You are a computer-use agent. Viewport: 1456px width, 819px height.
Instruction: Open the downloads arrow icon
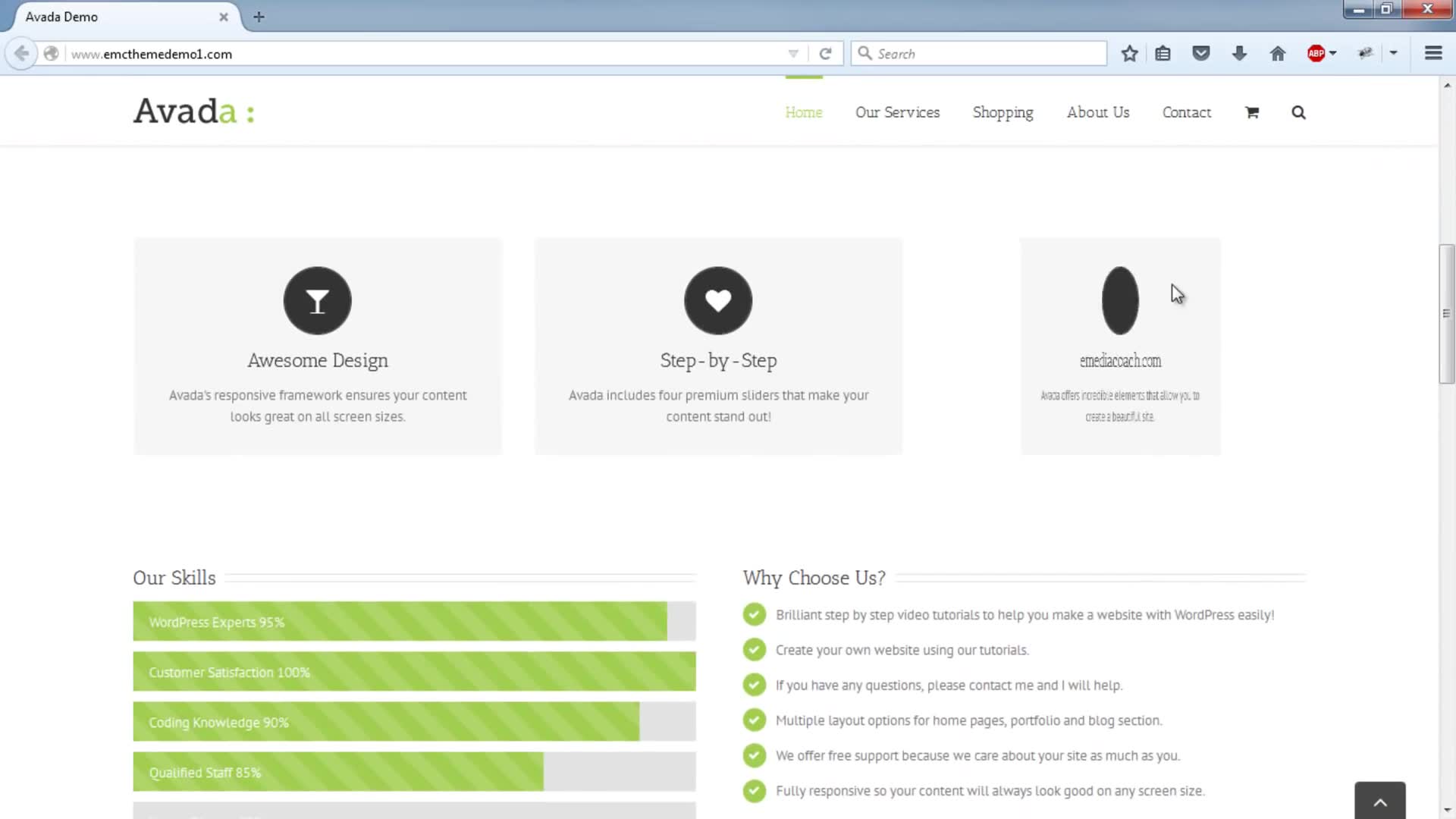pos(1239,54)
